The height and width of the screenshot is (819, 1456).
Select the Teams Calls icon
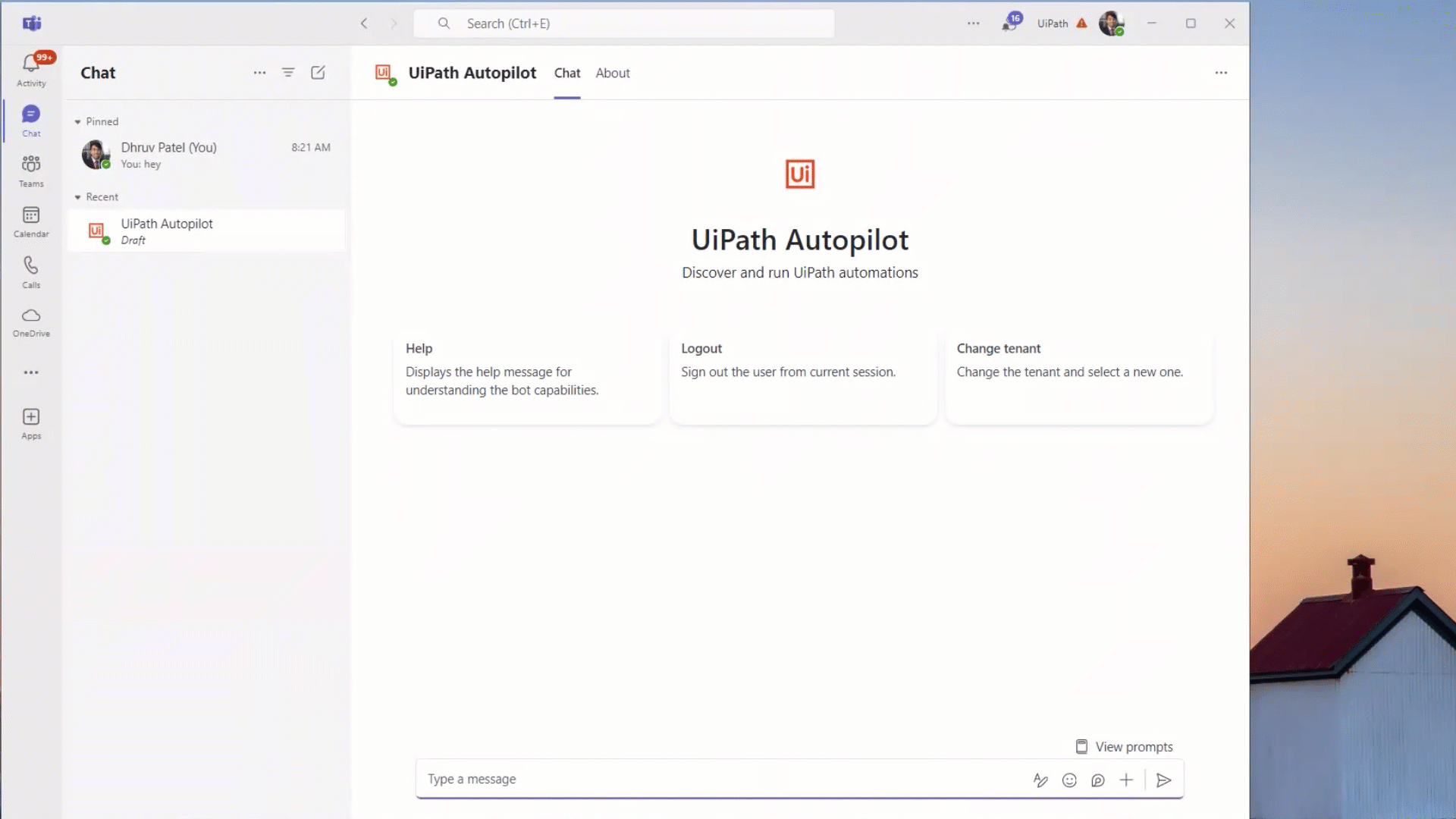coord(31,271)
